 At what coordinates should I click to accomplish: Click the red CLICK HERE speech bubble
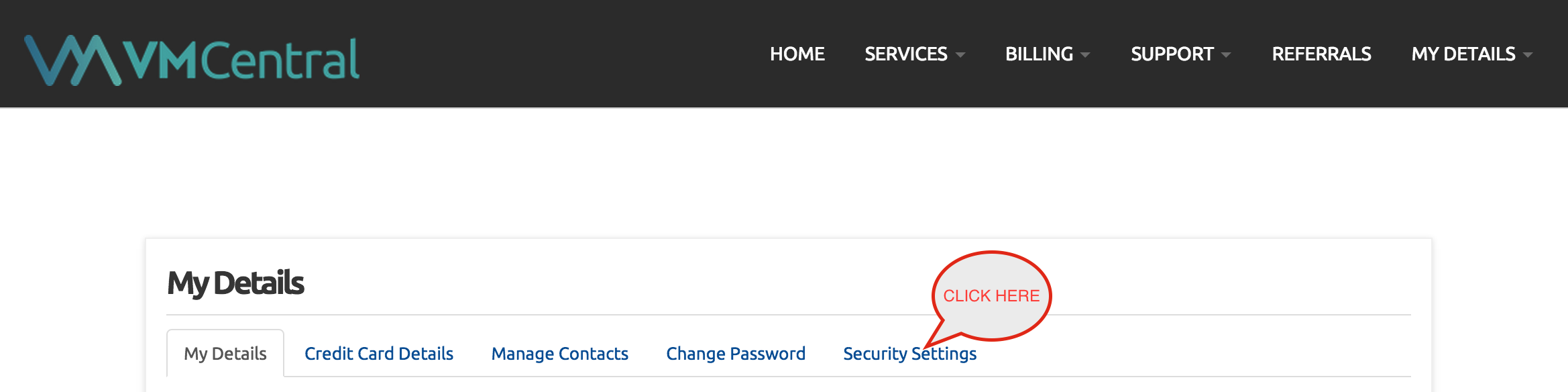(x=991, y=296)
